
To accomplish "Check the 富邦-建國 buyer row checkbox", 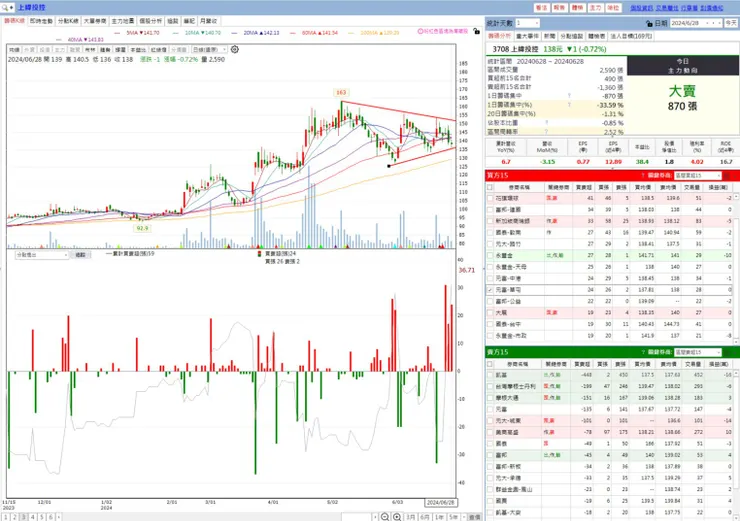I will pos(490,210).
